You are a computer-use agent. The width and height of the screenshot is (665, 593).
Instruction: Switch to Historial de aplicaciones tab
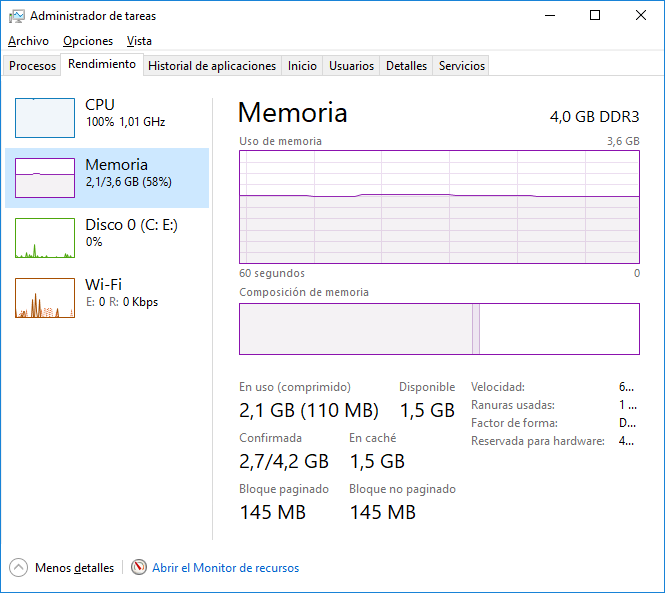pyautogui.click(x=212, y=66)
